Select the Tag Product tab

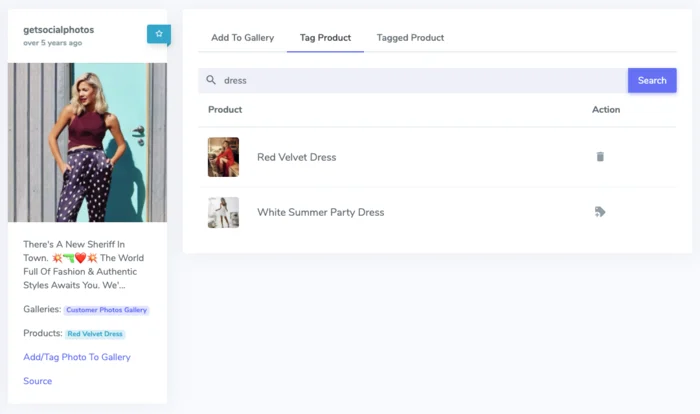click(x=325, y=38)
